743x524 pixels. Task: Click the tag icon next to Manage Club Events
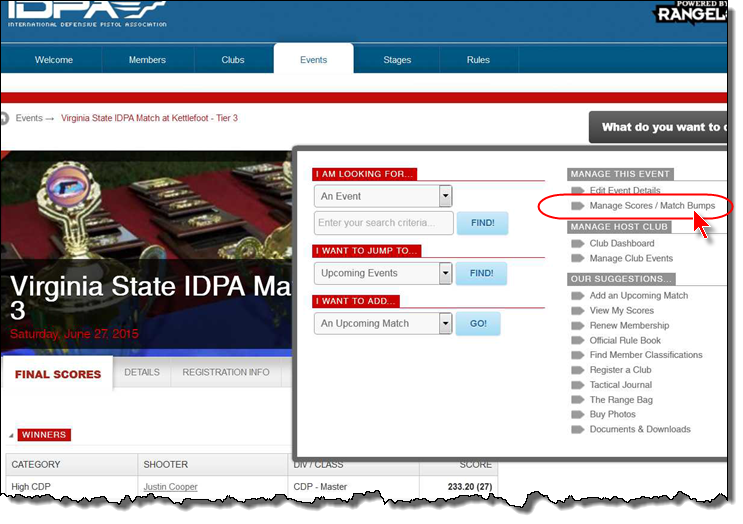click(x=578, y=259)
